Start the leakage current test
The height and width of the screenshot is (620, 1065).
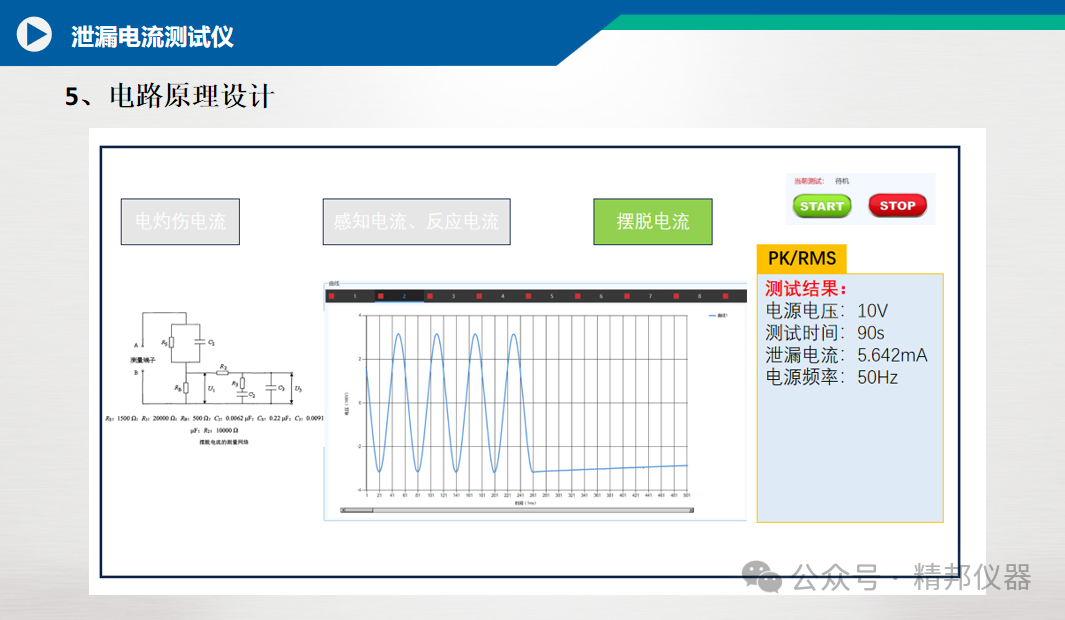(822, 206)
